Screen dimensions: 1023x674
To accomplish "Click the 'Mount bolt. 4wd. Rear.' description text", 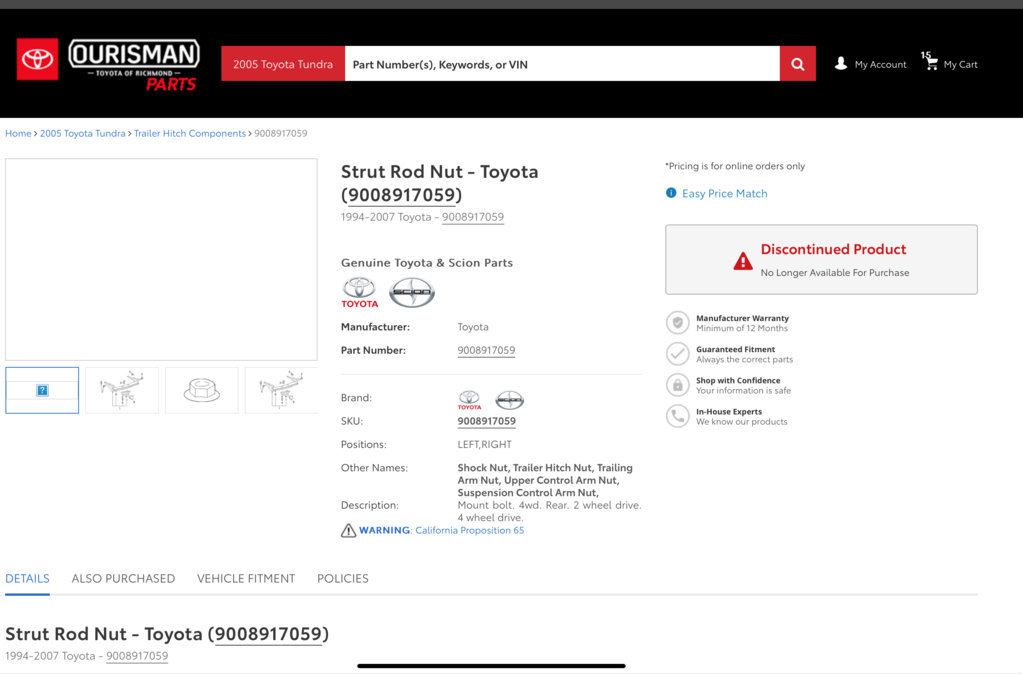I will 549,512.
